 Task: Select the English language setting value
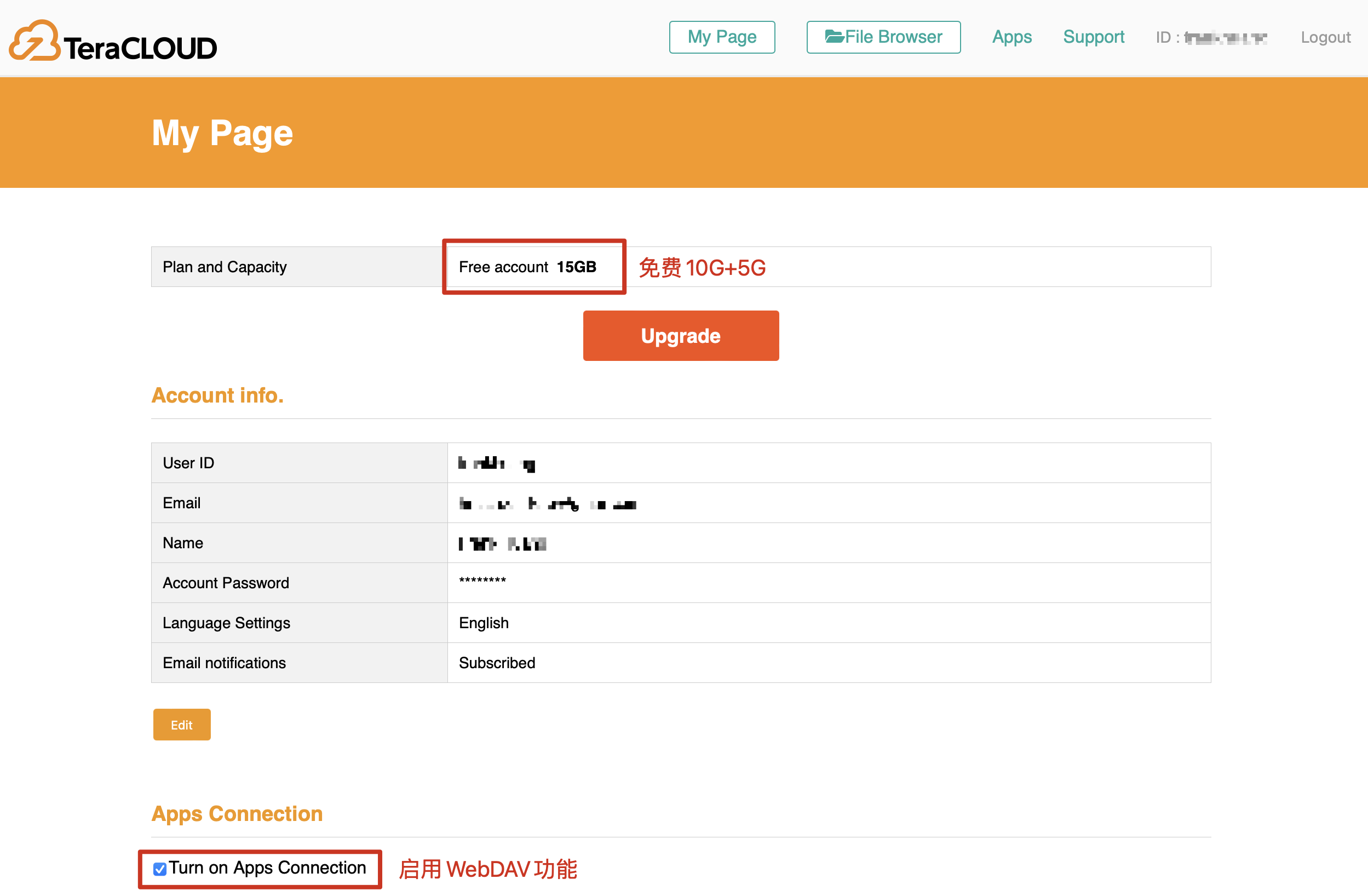pos(484,622)
